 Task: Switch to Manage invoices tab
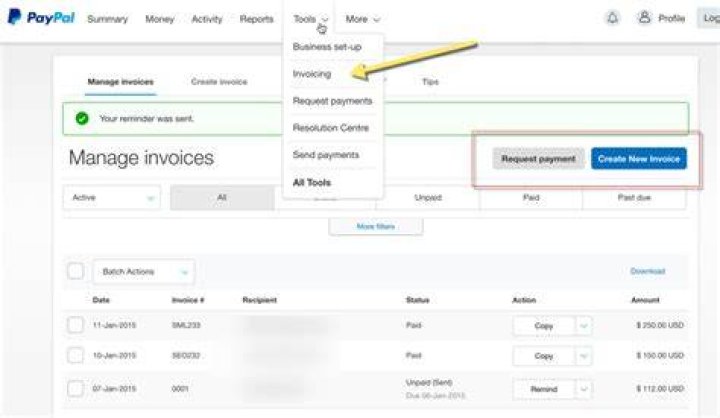(x=120, y=82)
